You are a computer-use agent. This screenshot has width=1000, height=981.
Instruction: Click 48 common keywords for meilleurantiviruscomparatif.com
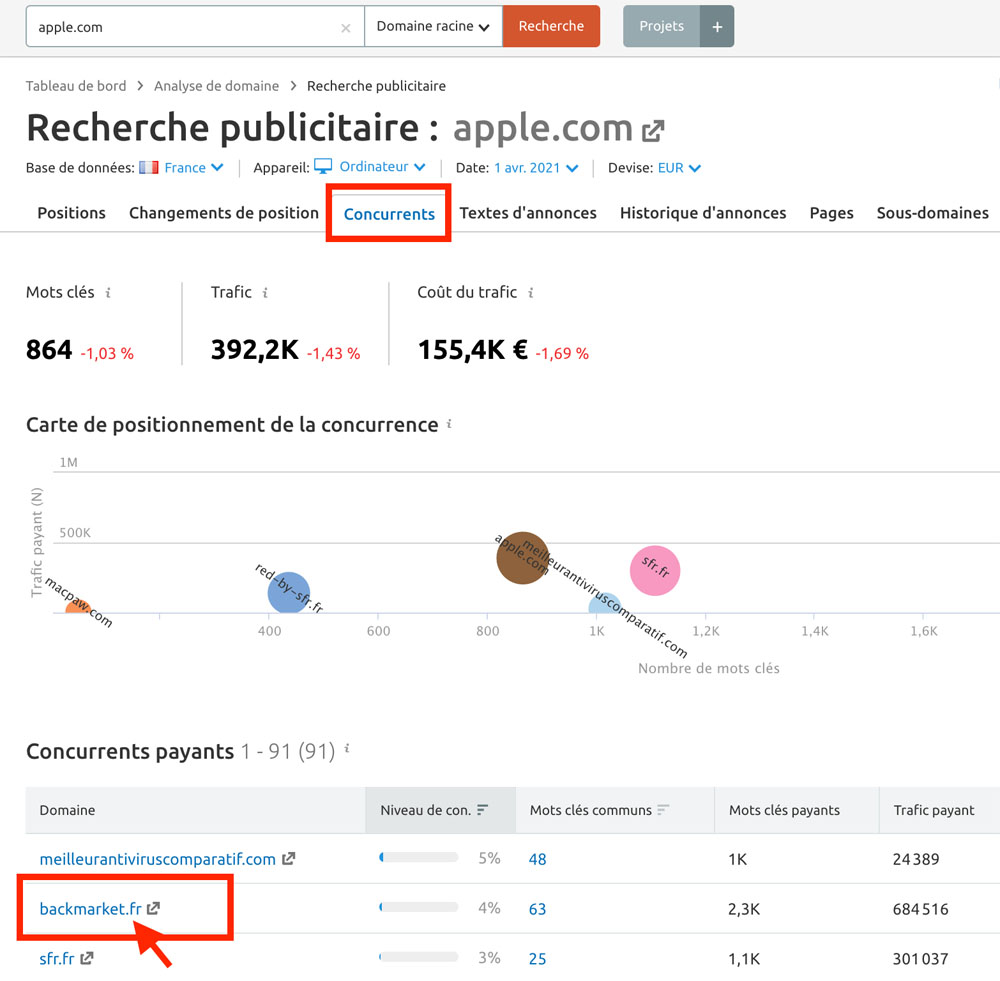tap(538, 859)
